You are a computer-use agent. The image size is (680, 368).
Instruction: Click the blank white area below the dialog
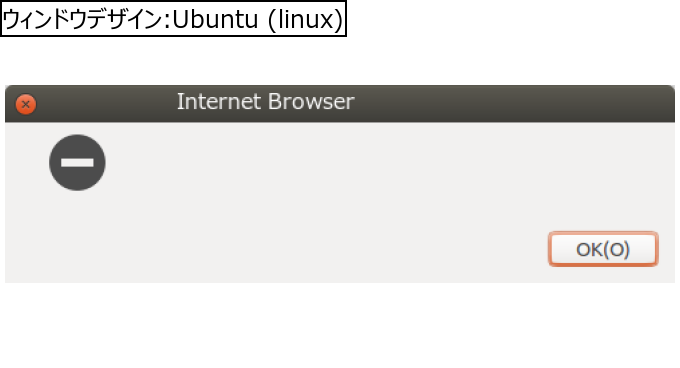click(340, 325)
